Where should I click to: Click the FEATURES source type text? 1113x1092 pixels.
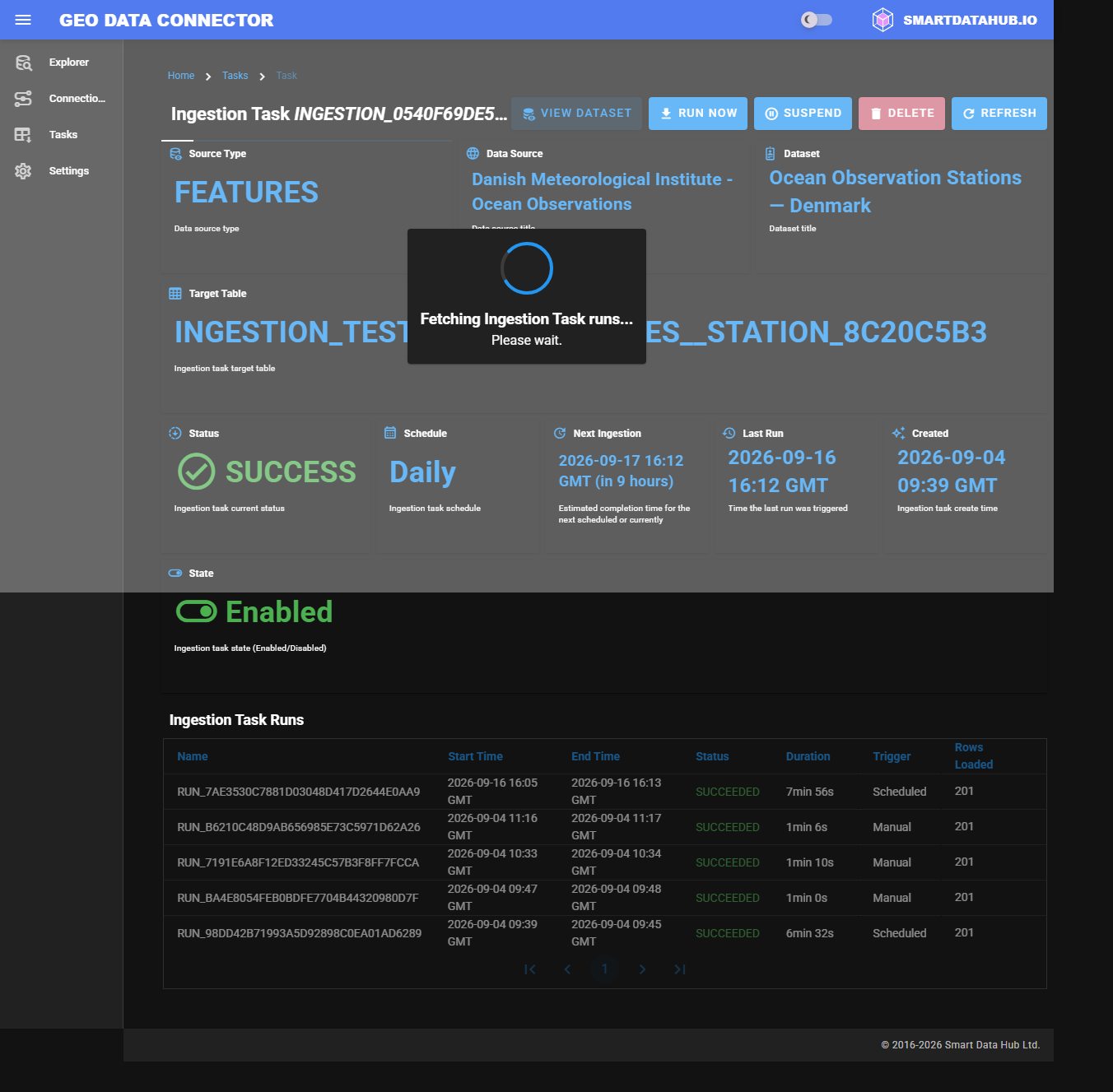[x=246, y=193]
